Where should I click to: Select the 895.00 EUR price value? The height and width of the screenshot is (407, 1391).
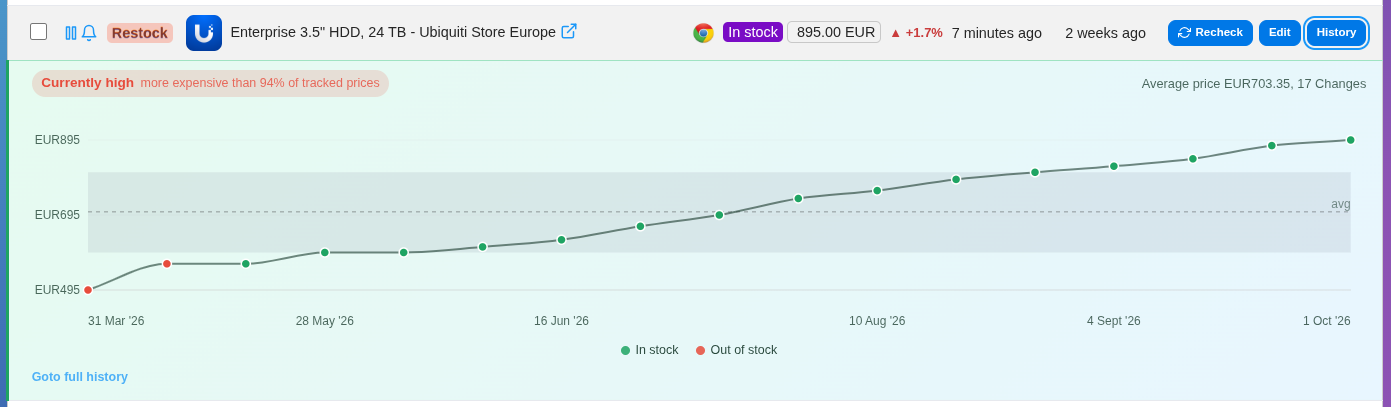(x=834, y=32)
